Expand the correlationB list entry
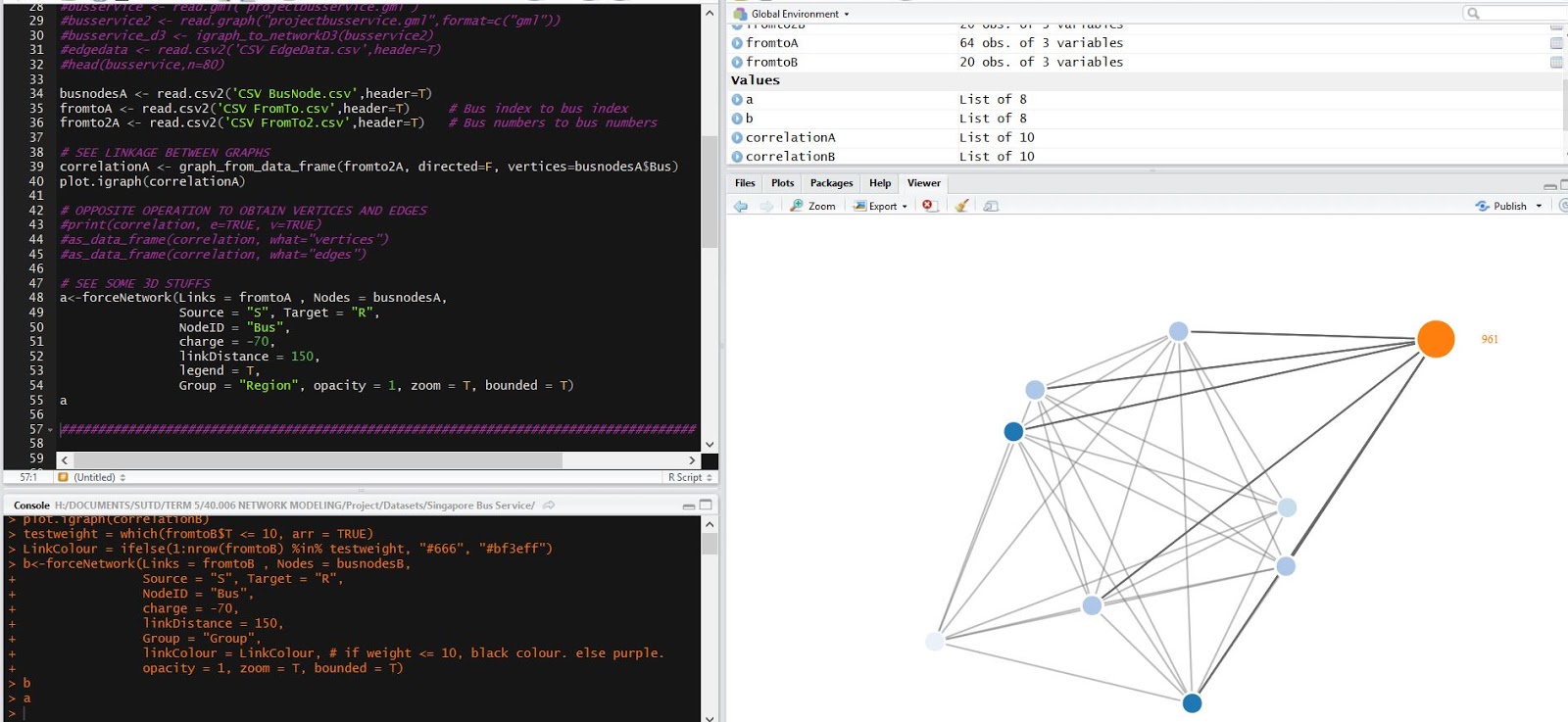Image resolution: width=1568 pixels, height=722 pixels. [737, 157]
